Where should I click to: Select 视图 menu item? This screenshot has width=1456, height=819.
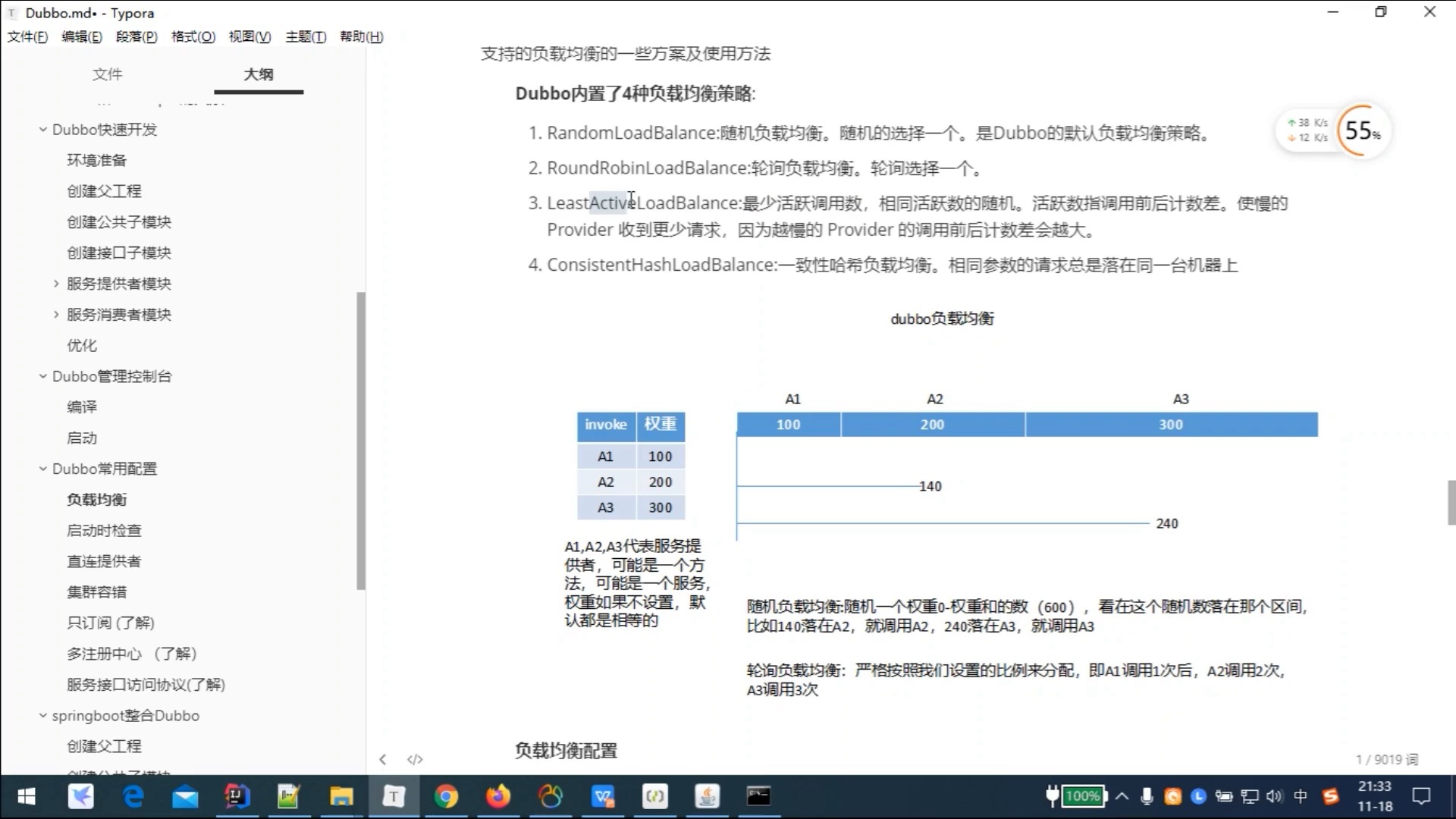point(249,37)
